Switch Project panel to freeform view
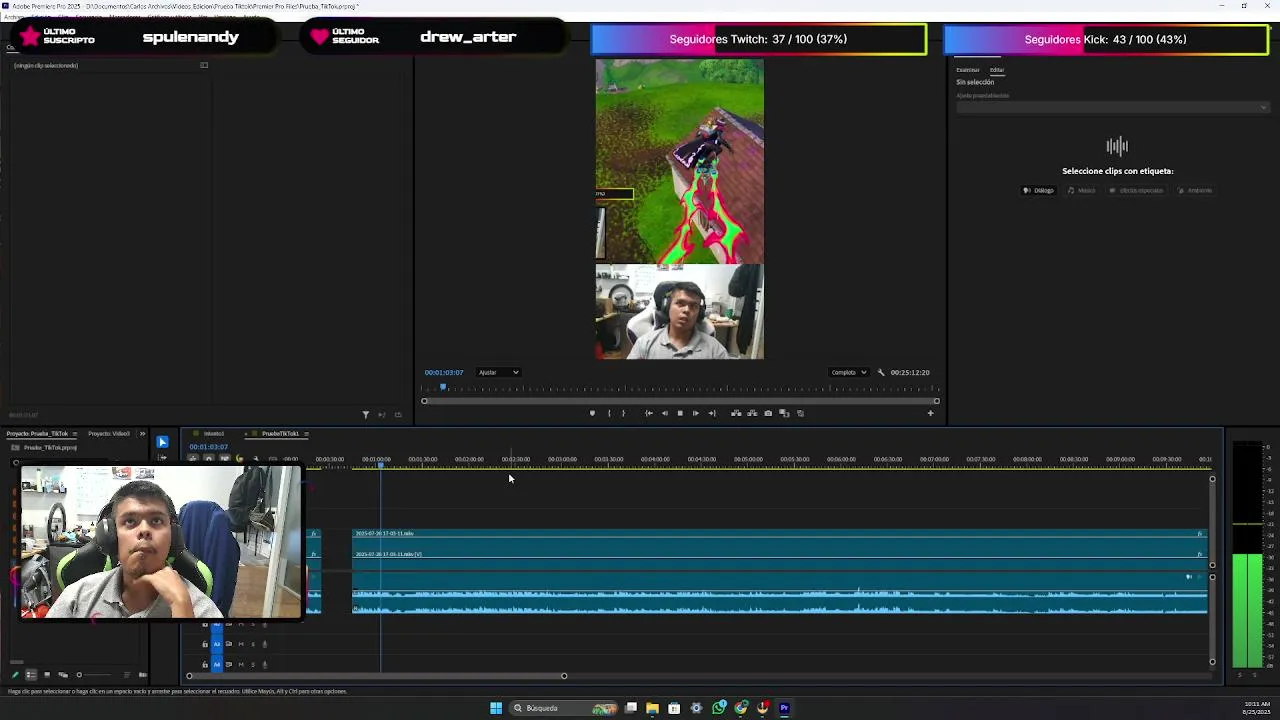 63,675
